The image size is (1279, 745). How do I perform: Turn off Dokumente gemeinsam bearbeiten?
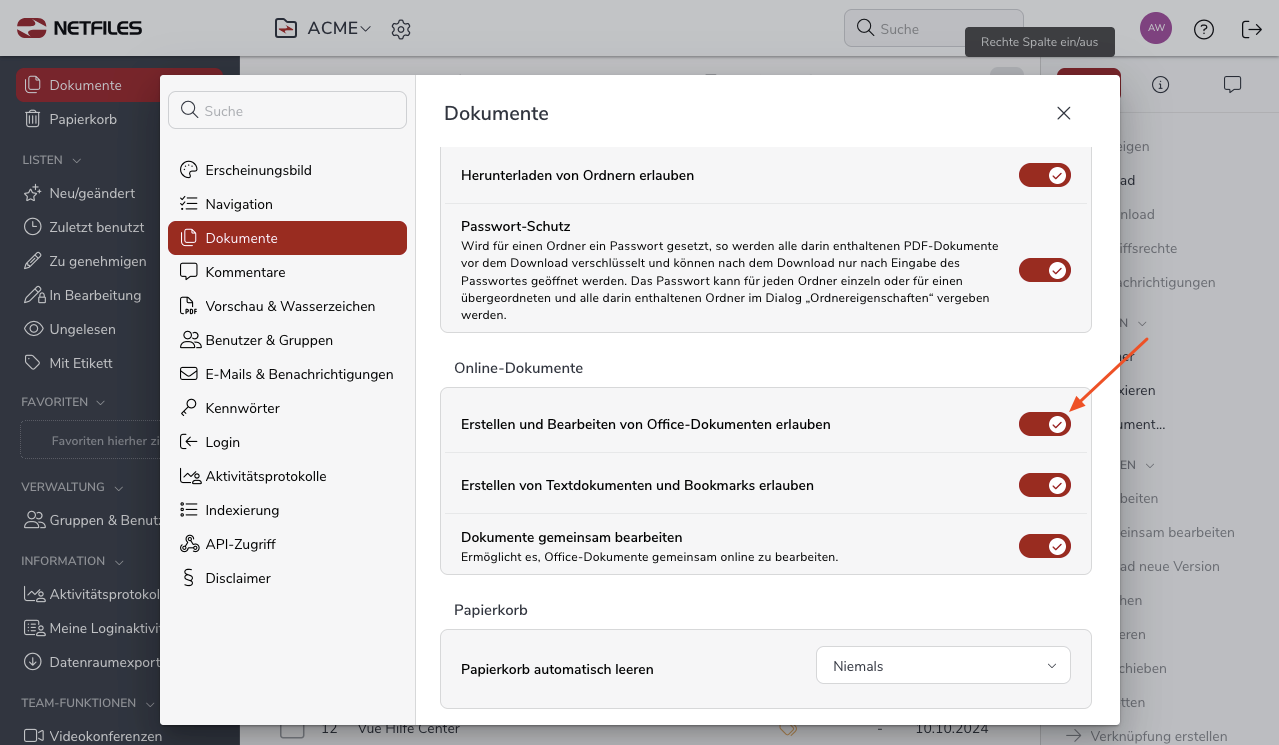coord(1044,546)
